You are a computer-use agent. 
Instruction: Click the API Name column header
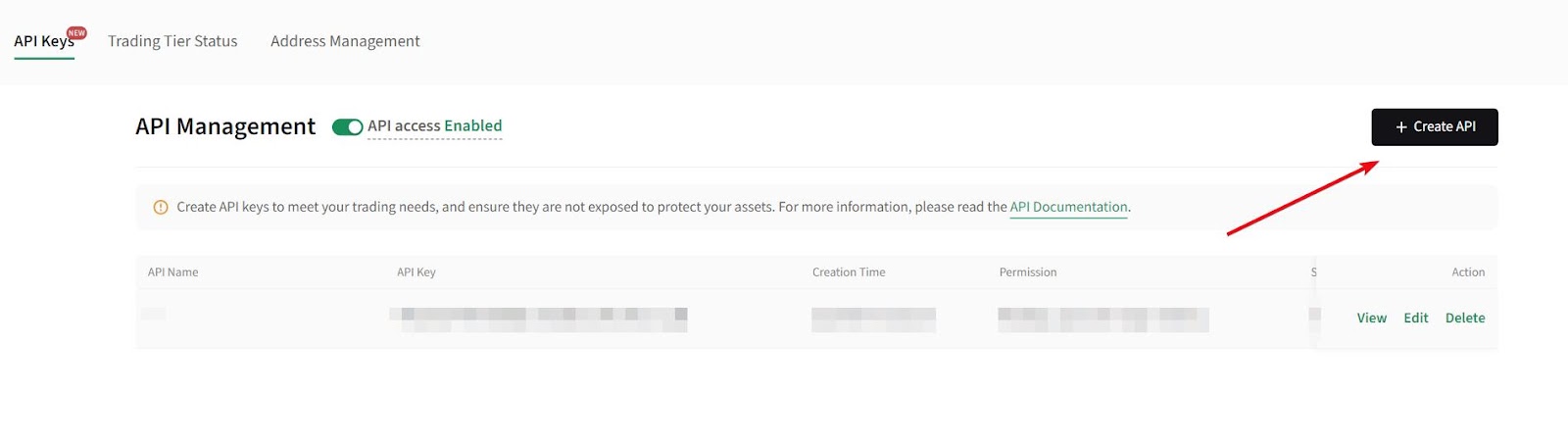(172, 272)
